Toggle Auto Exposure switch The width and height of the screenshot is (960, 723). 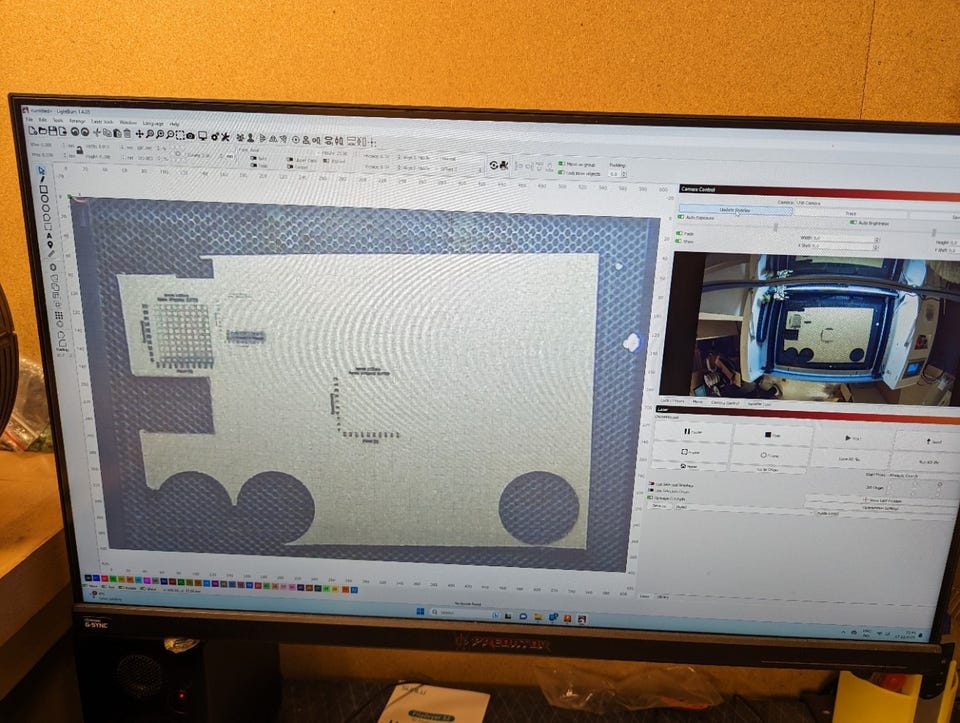681,217
